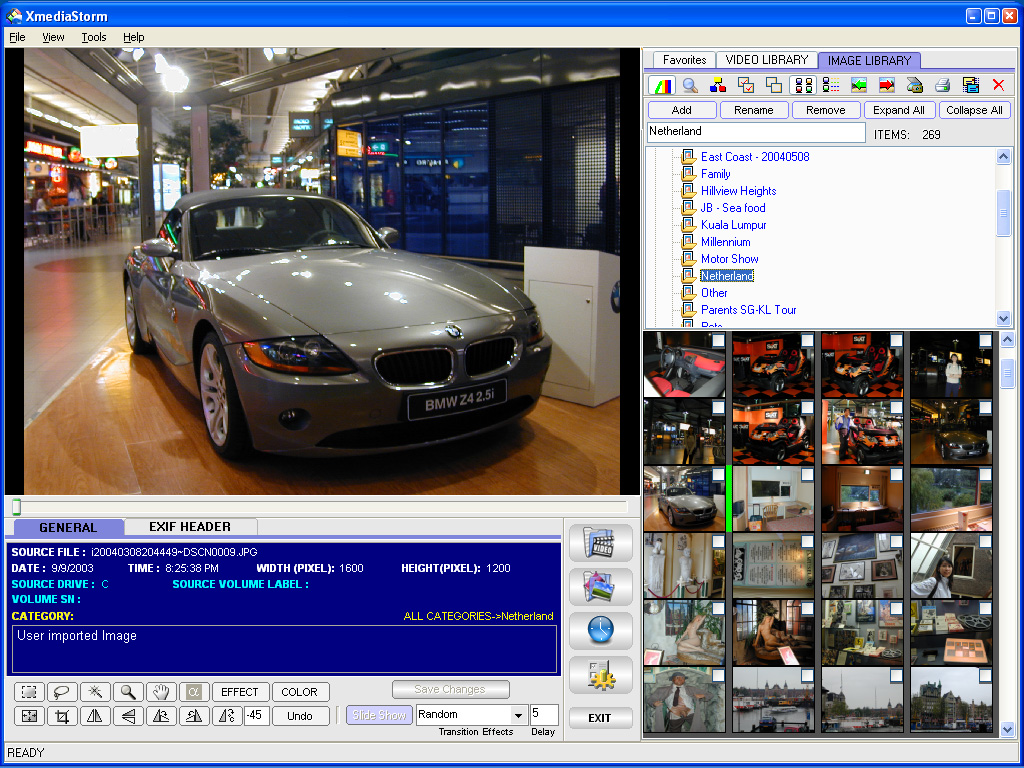Click the blue clock button
The width and height of the screenshot is (1024, 768).
601,631
